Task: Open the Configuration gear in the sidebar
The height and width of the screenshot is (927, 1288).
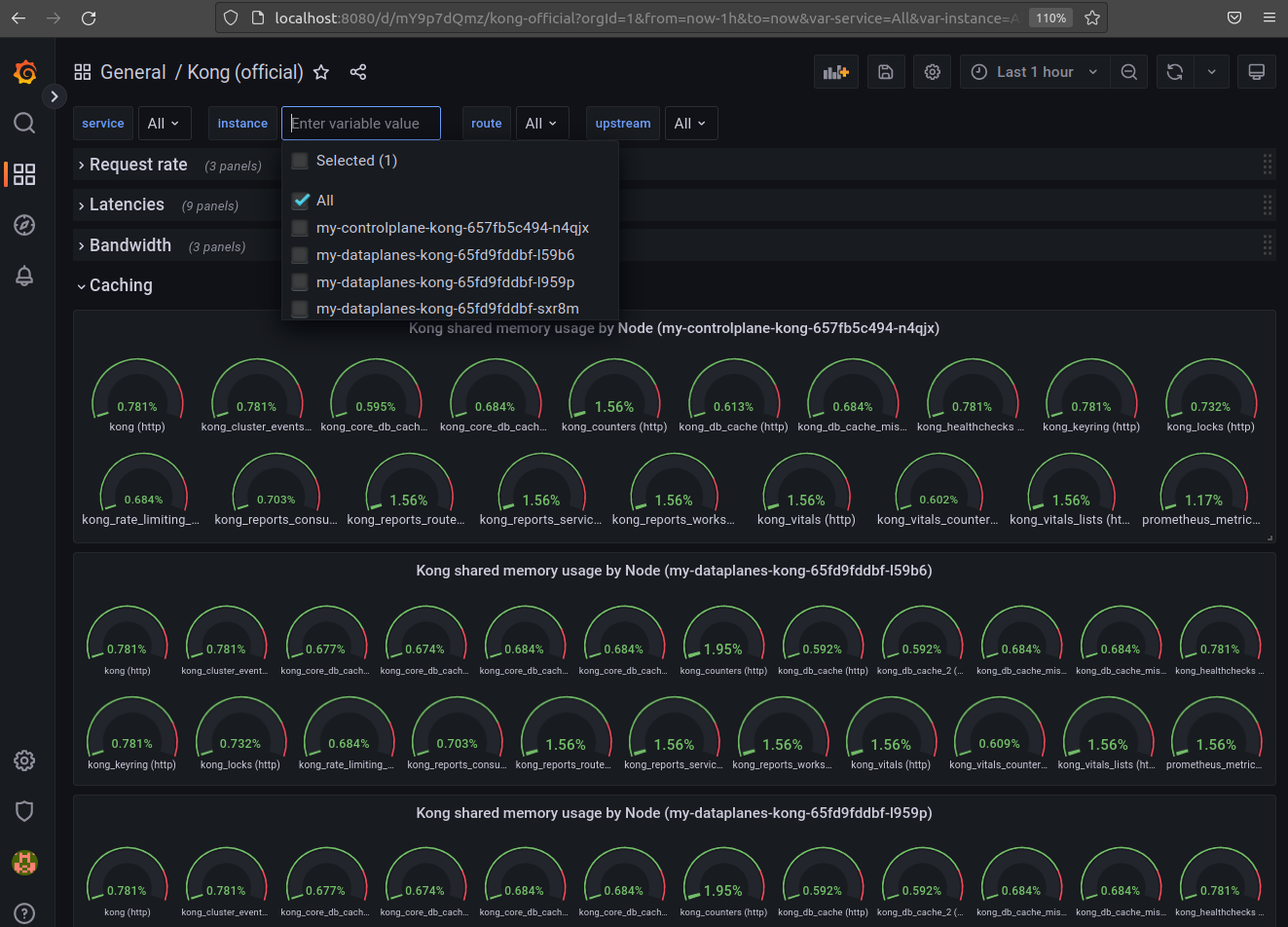Action: [24, 760]
